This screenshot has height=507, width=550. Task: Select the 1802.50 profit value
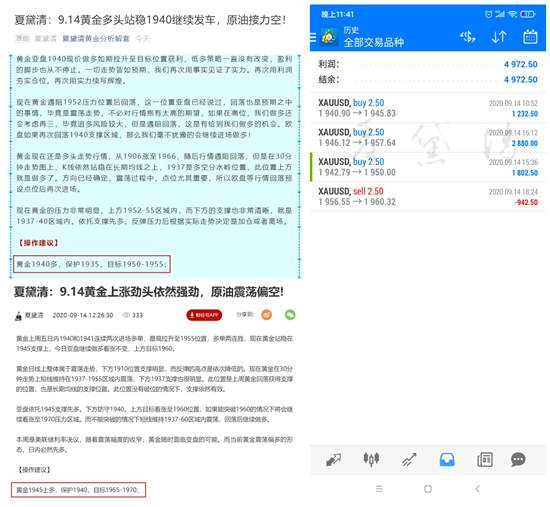tap(525, 173)
